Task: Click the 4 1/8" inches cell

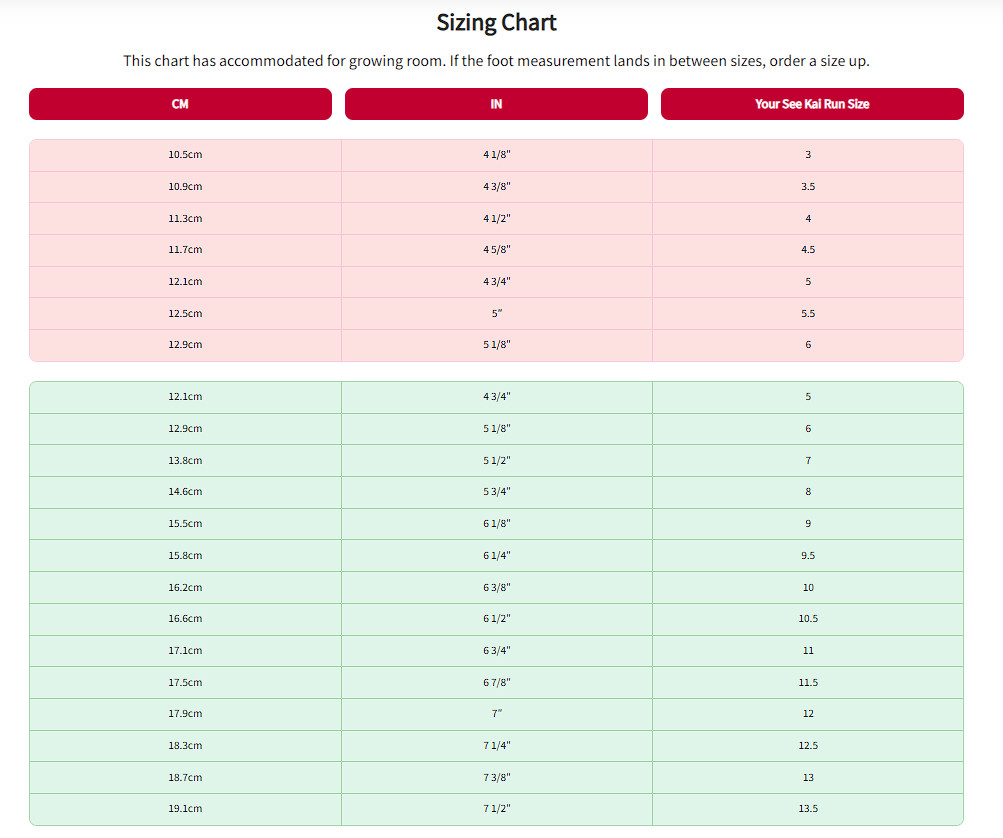Action: click(x=497, y=155)
